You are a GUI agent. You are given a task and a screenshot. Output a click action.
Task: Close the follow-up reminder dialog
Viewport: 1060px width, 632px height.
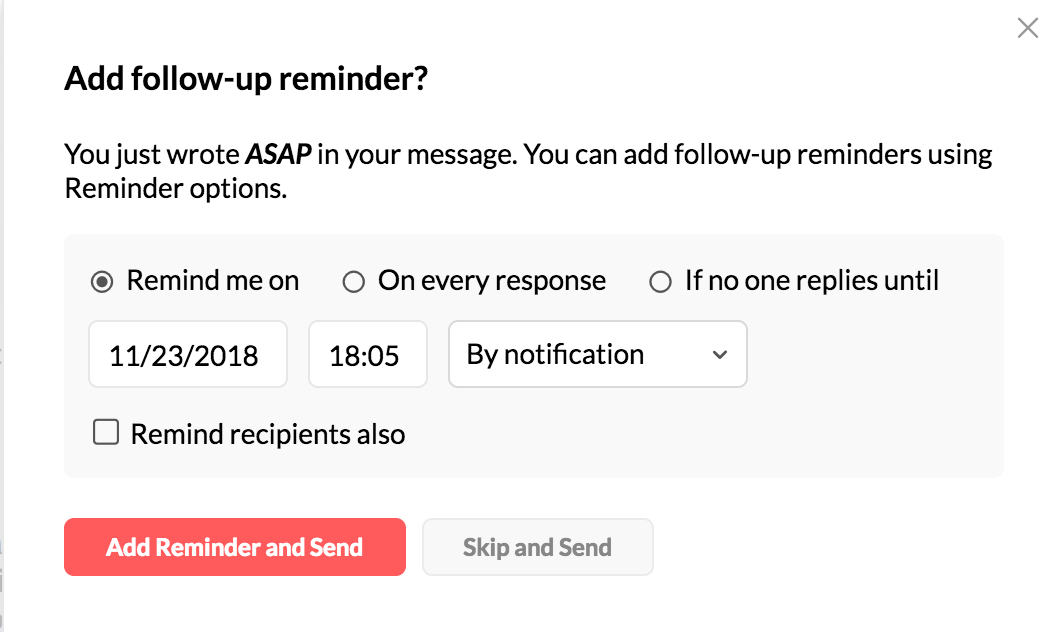(x=1027, y=28)
